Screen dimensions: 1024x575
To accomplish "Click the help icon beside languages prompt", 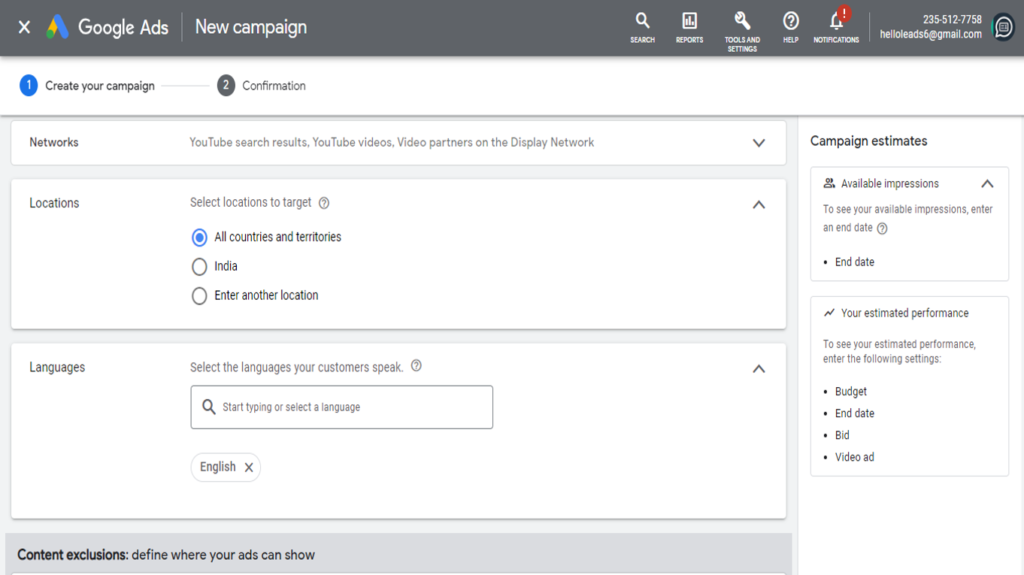I will (416, 366).
